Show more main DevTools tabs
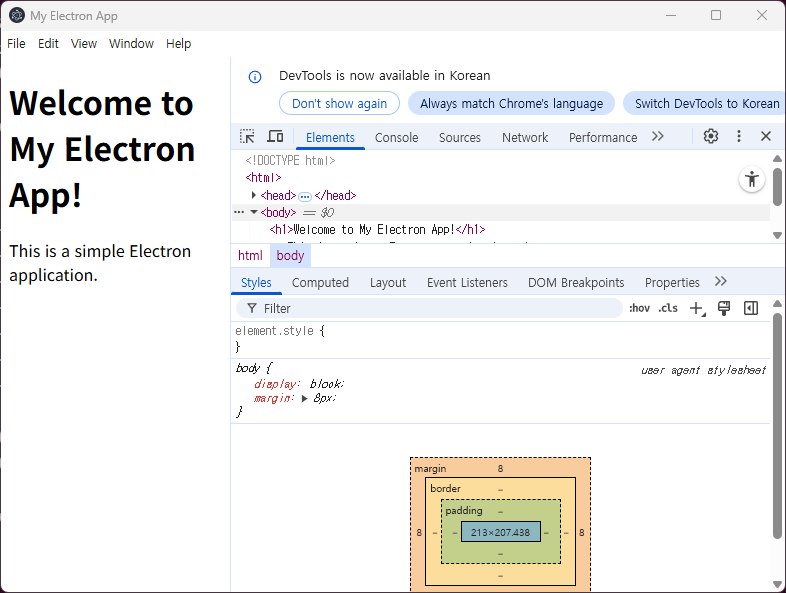The image size is (786, 593). [658, 137]
